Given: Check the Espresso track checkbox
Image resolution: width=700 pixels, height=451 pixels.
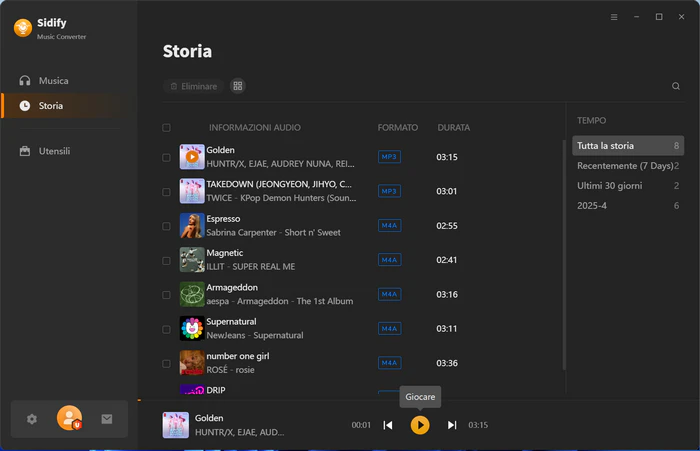Looking at the screenshot, I should pos(166,226).
